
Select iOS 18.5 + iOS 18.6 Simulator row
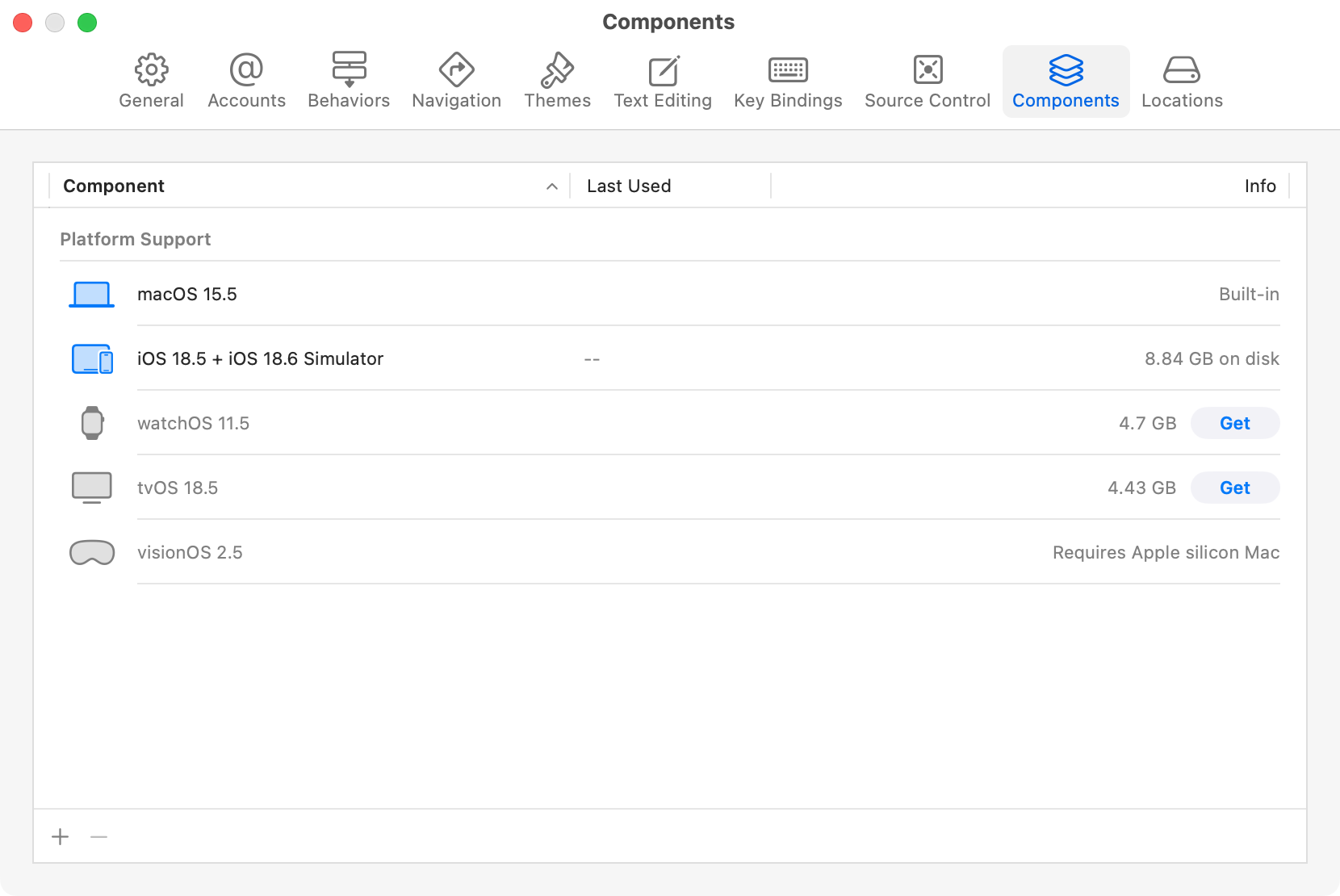pyautogui.click(x=670, y=358)
